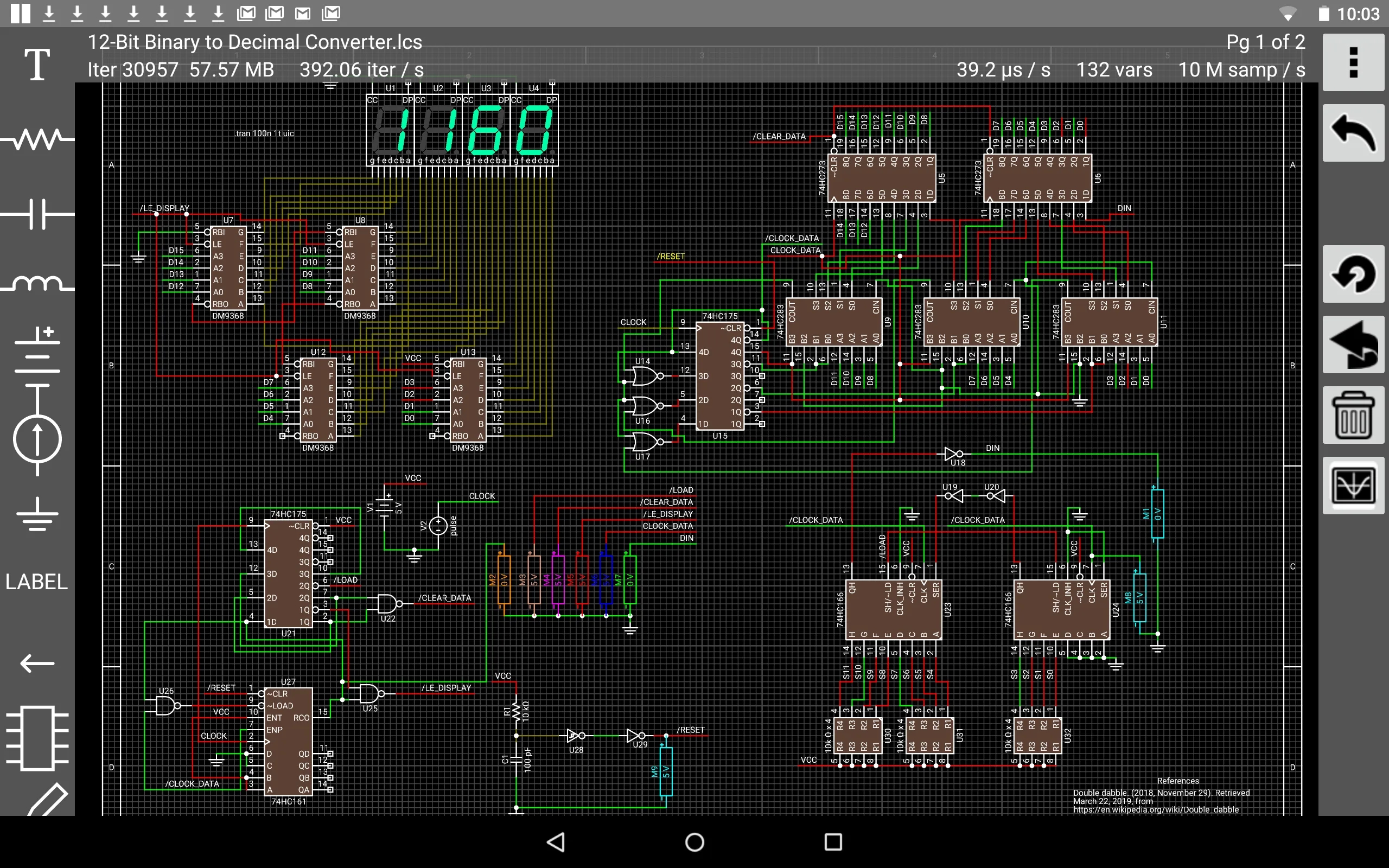Select the capacitor component tool
Viewport: 1389px width, 868px height.
[x=37, y=214]
